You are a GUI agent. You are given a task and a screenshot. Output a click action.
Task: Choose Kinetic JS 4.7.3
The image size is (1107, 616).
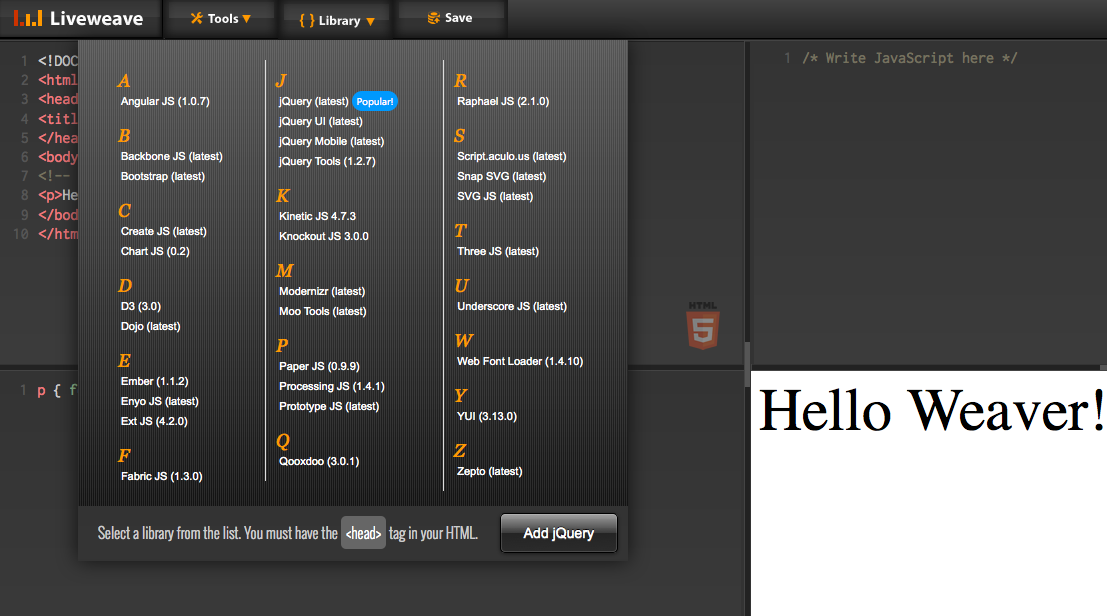317,216
